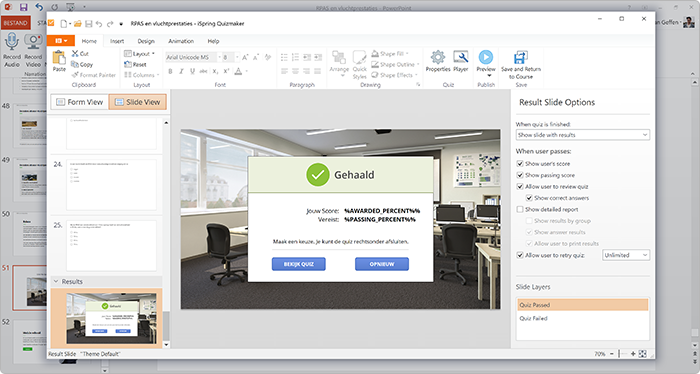Switch to Form View
Screen dimensions: 700x374
pos(79,102)
